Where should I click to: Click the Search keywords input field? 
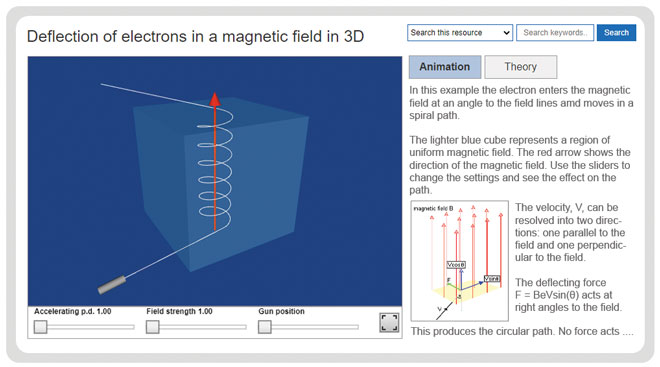[x=555, y=33]
